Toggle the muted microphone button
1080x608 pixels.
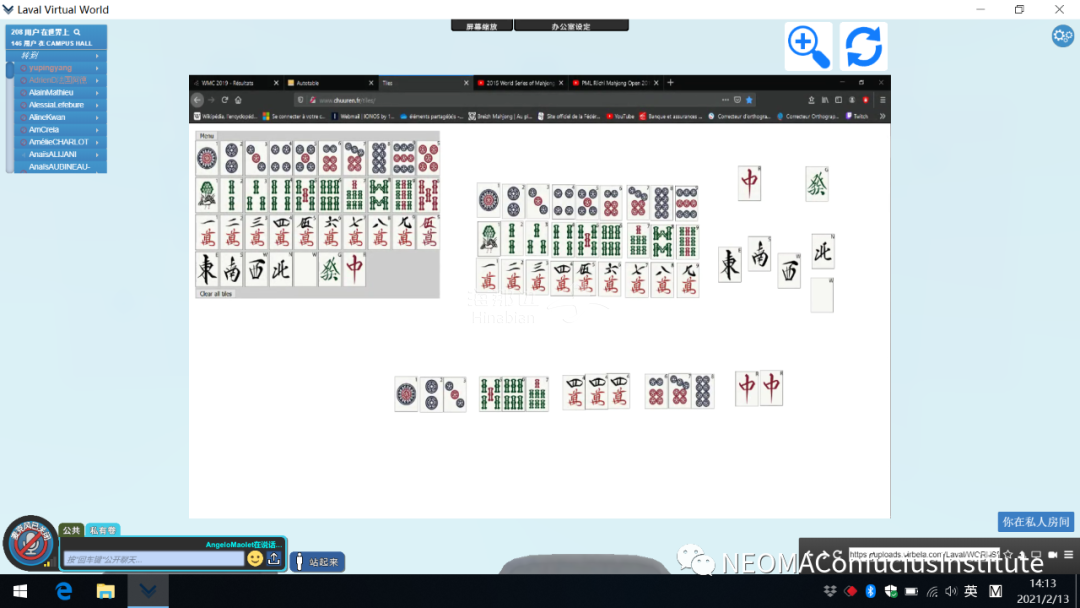pyautogui.click(x=29, y=543)
